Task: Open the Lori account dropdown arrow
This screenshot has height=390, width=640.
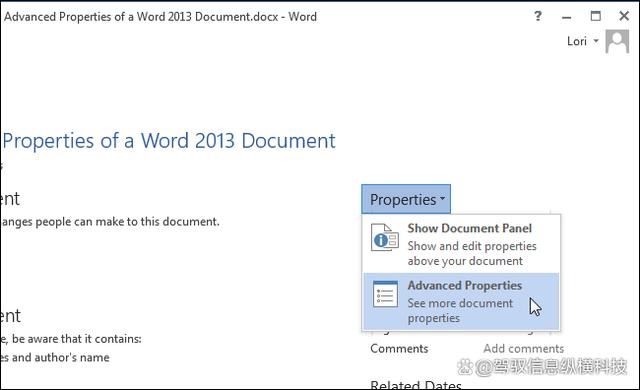Action: point(596,41)
